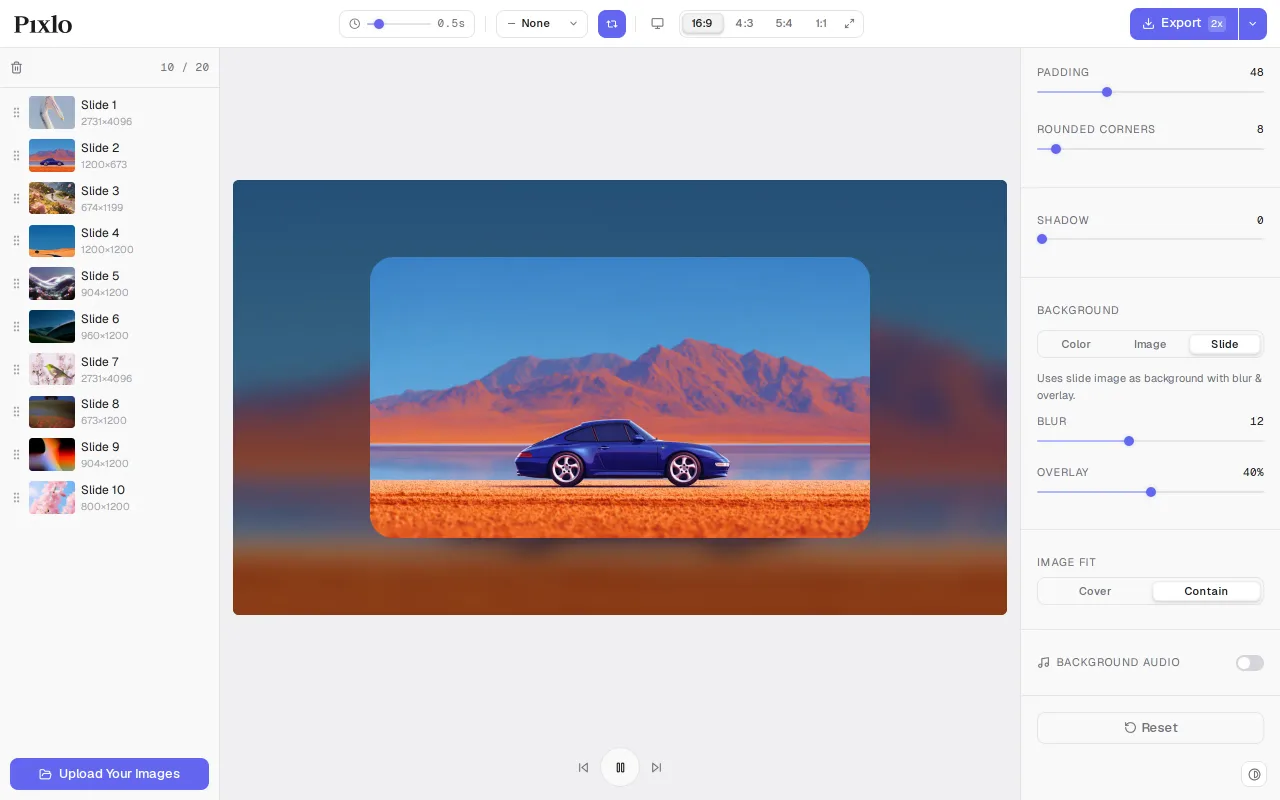This screenshot has width=1280, height=800.
Task: Select Slide 6 thumbnail
Action: (x=52, y=327)
